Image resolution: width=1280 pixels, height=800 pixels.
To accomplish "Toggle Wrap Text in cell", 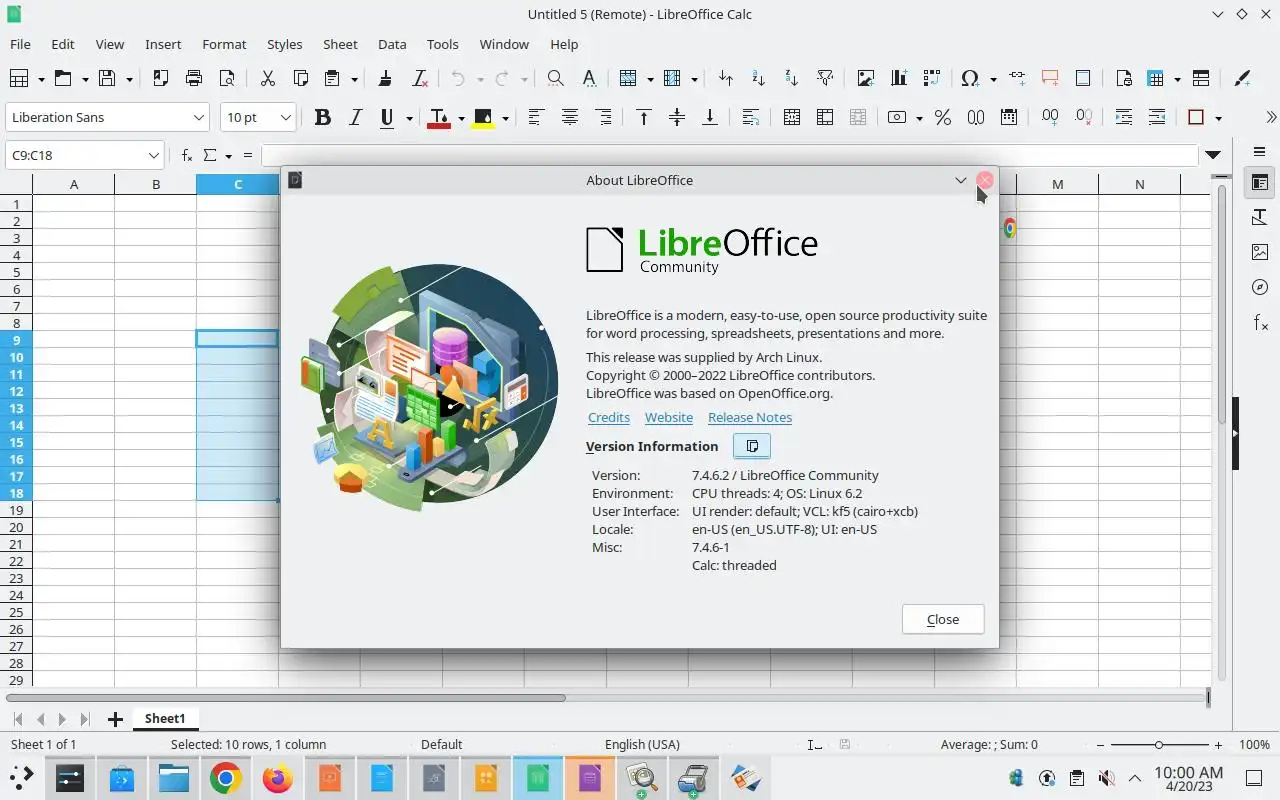I will coord(751,118).
